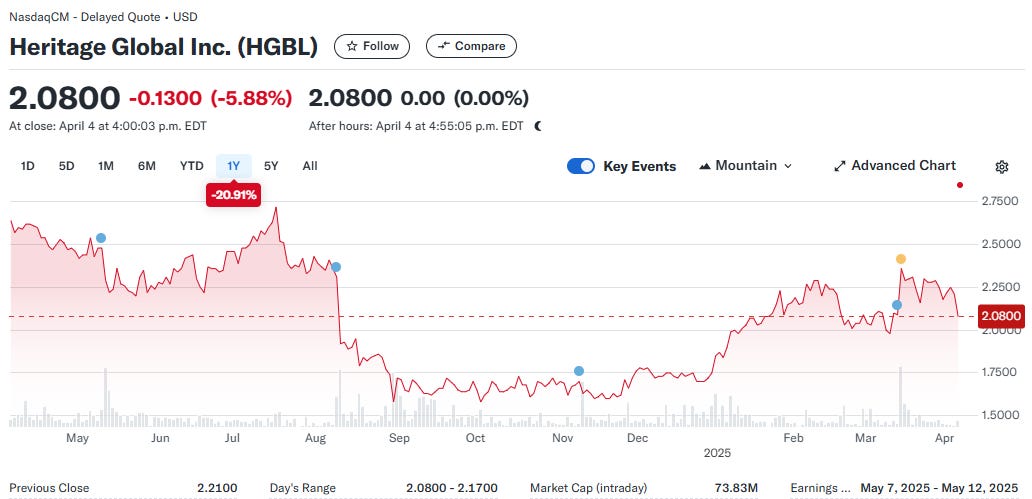
Task: Open chart settings gear icon
Action: point(1002,167)
